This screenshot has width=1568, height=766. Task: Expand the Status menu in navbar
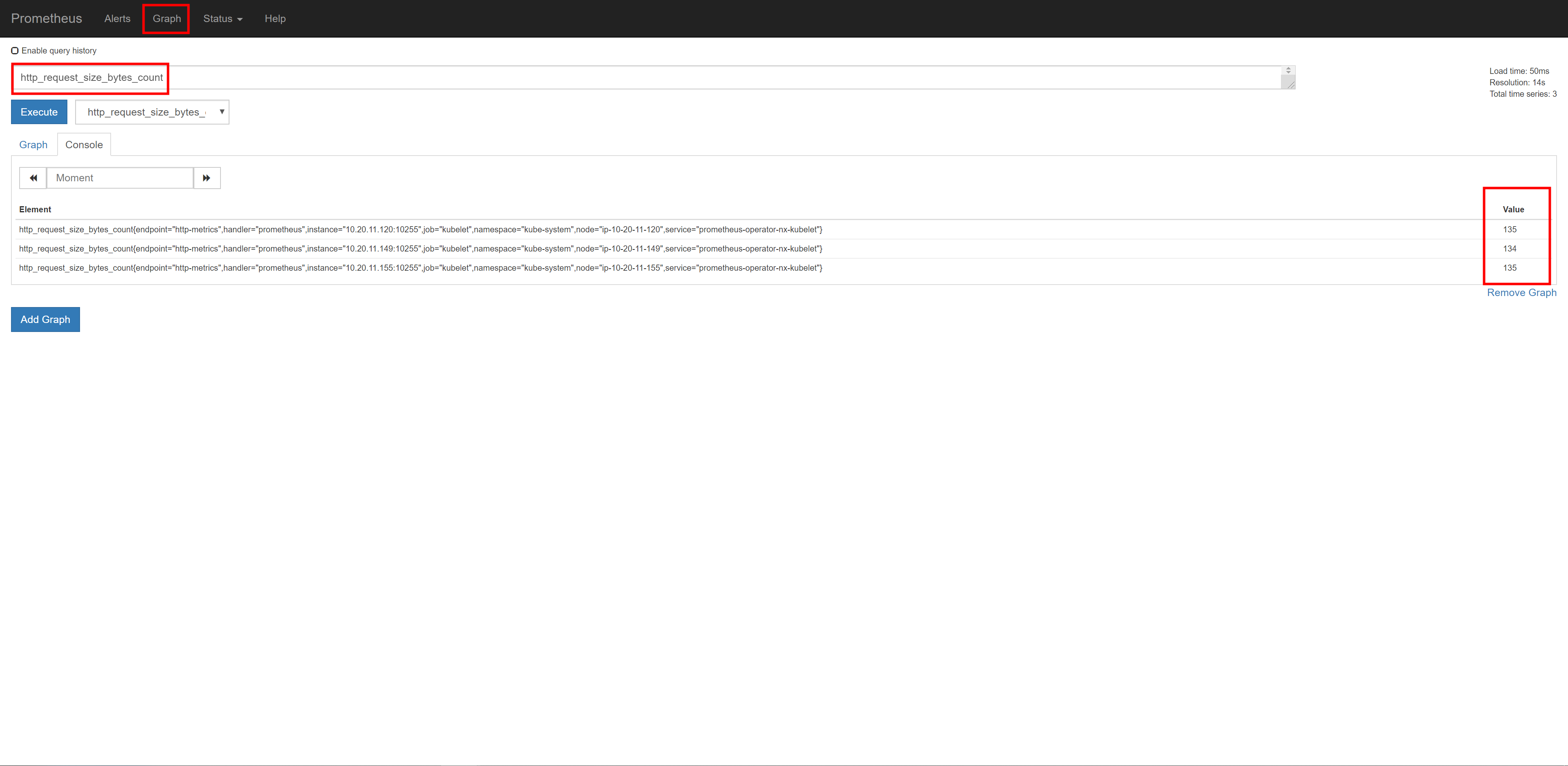click(223, 18)
